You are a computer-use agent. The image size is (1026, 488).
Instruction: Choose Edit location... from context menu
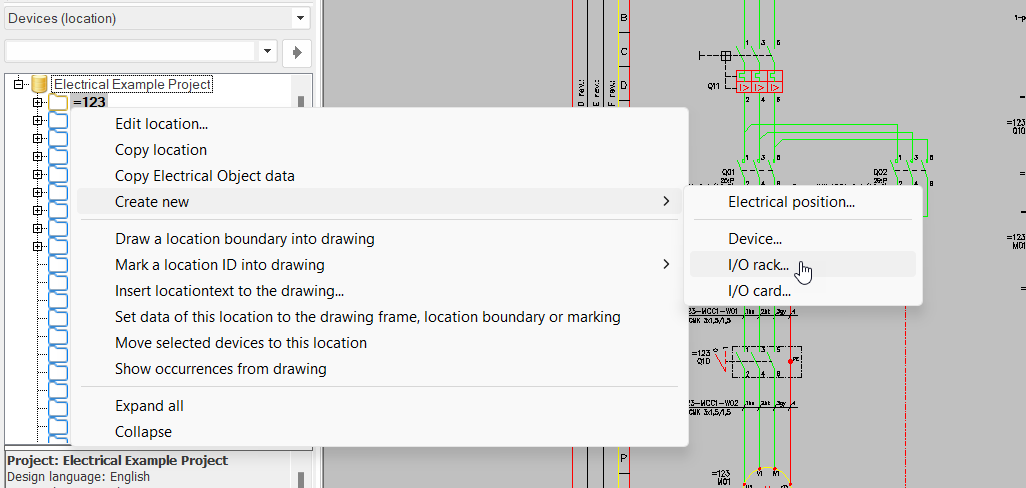[x=161, y=124]
